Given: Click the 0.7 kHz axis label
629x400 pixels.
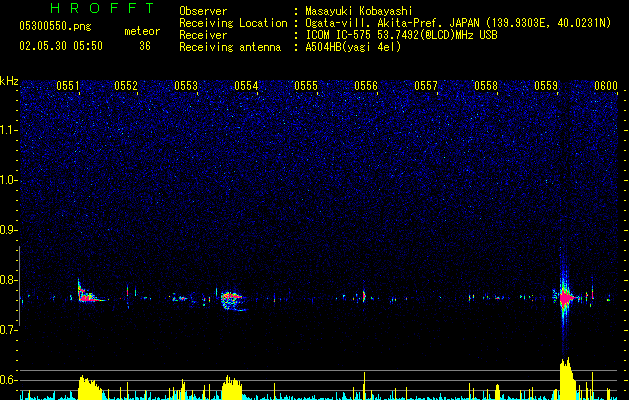Looking at the screenshot, I should point(9,330).
